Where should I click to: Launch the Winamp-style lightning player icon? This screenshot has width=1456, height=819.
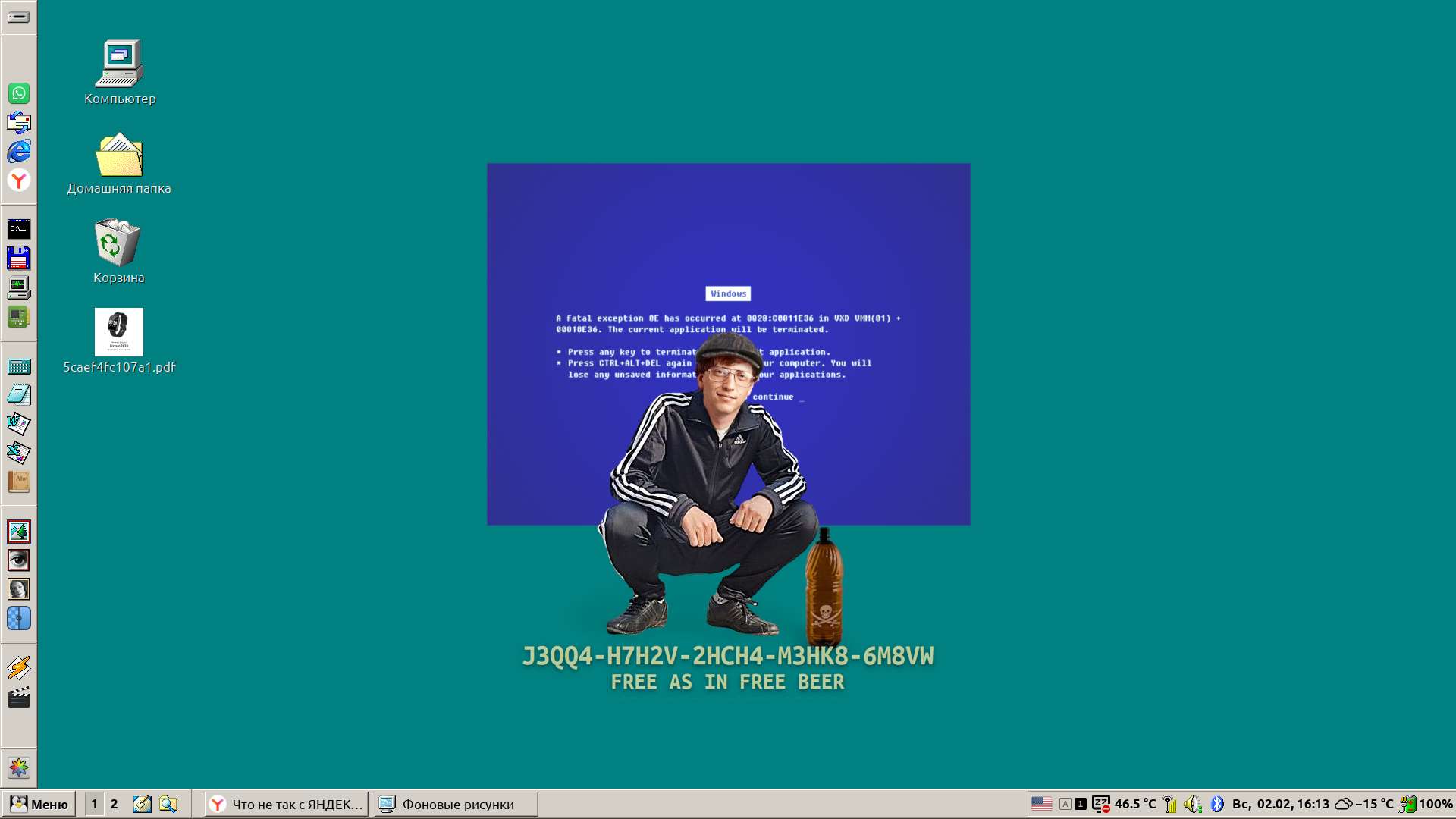[x=18, y=668]
